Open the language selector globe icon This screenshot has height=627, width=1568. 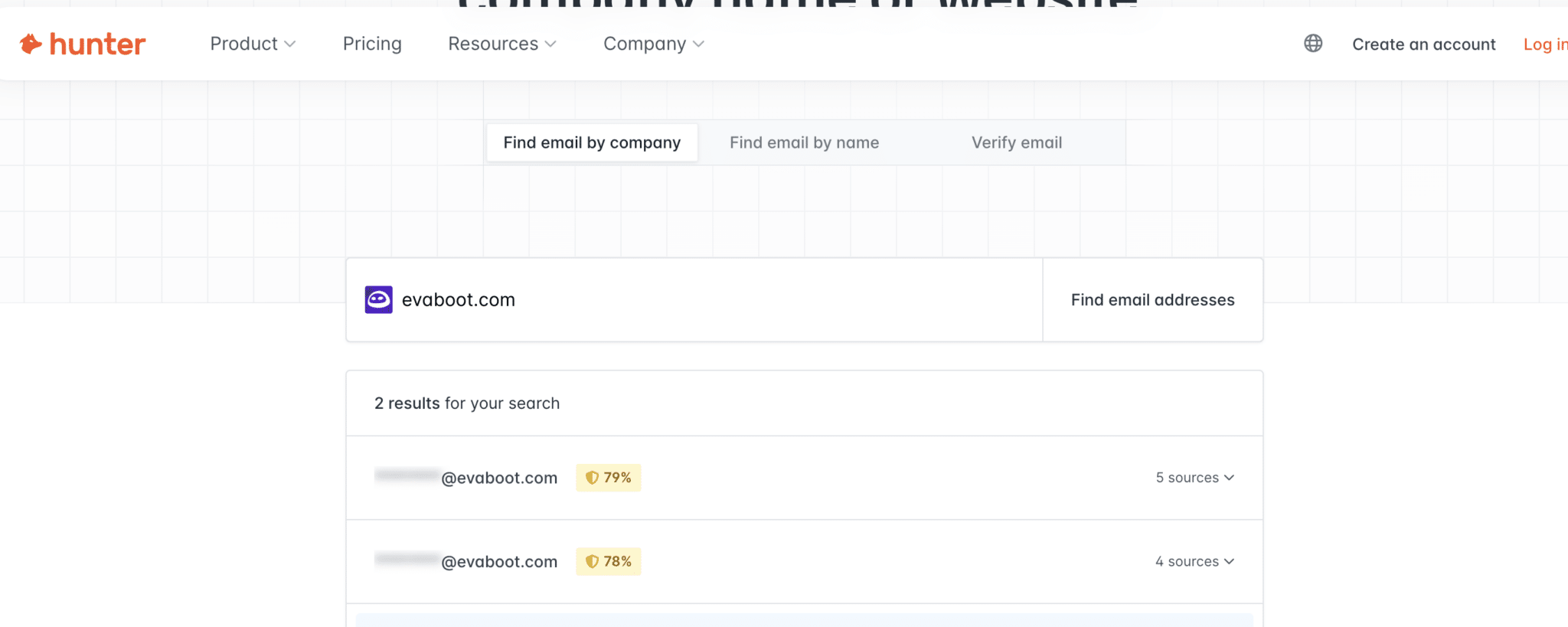[x=1313, y=44]
